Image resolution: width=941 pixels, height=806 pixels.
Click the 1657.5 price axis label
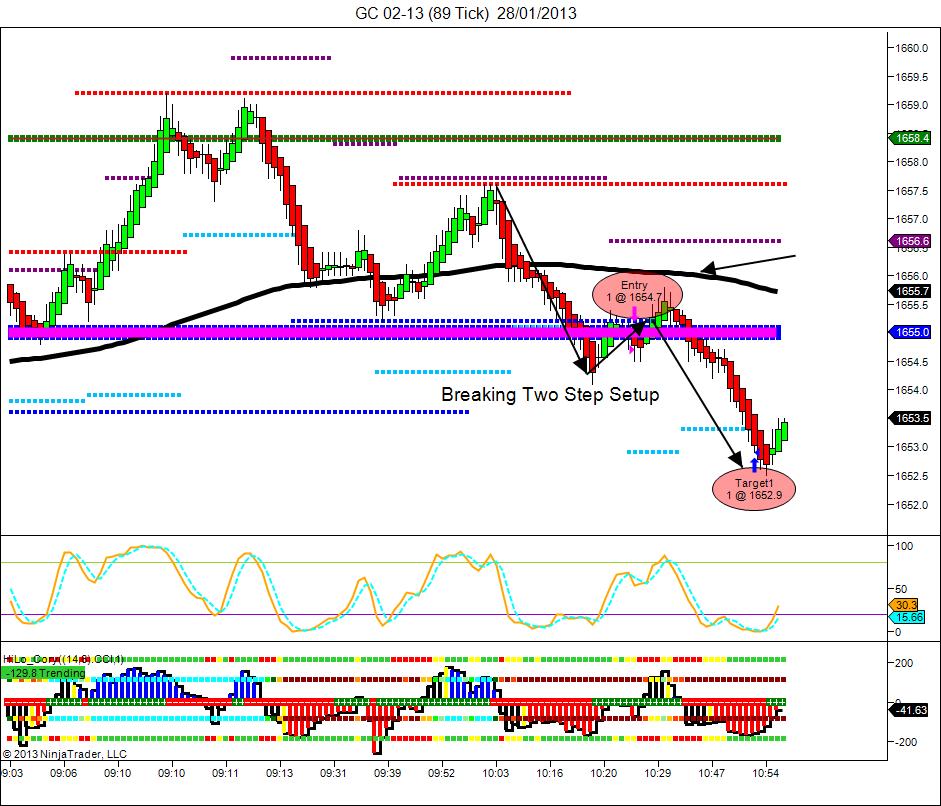point(912,191)
